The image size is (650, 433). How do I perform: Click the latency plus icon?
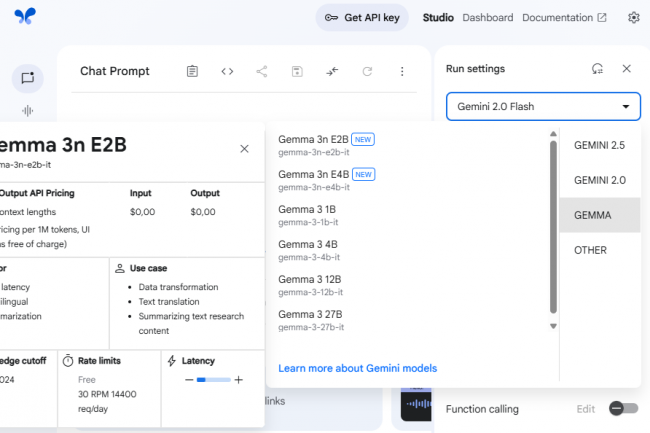[238, 380]
